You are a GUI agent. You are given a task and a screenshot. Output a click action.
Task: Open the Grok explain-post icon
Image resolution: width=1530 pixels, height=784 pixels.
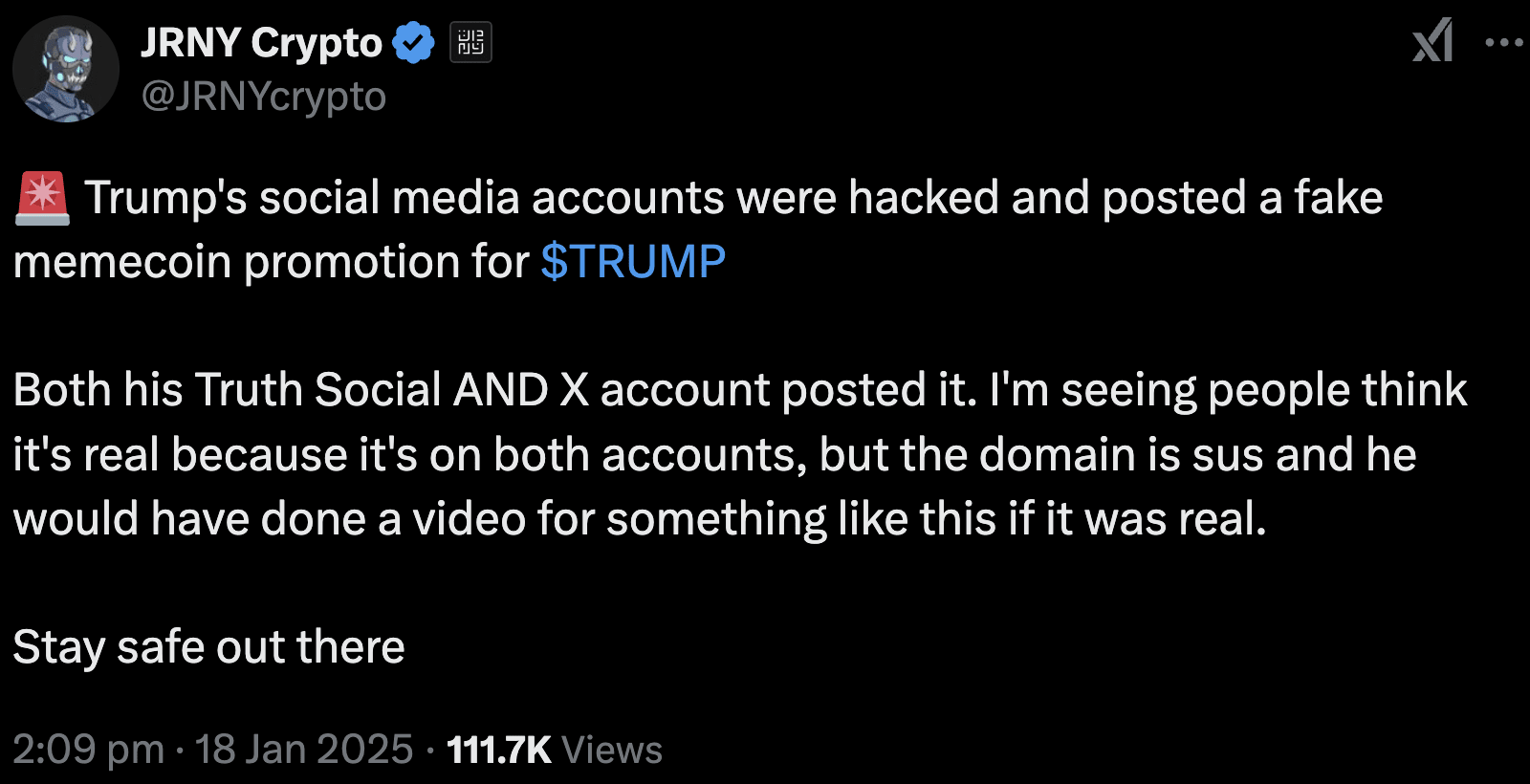[1432, 41]
